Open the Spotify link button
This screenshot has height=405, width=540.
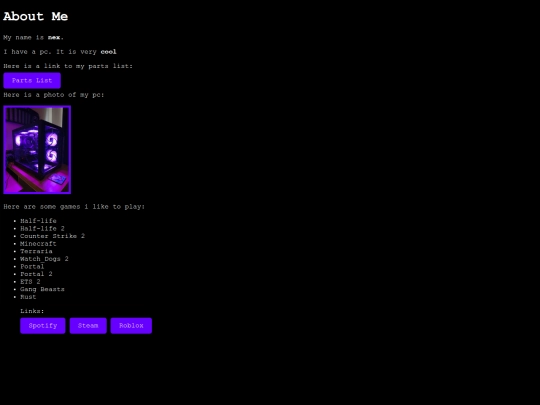(x=43, y=325)
